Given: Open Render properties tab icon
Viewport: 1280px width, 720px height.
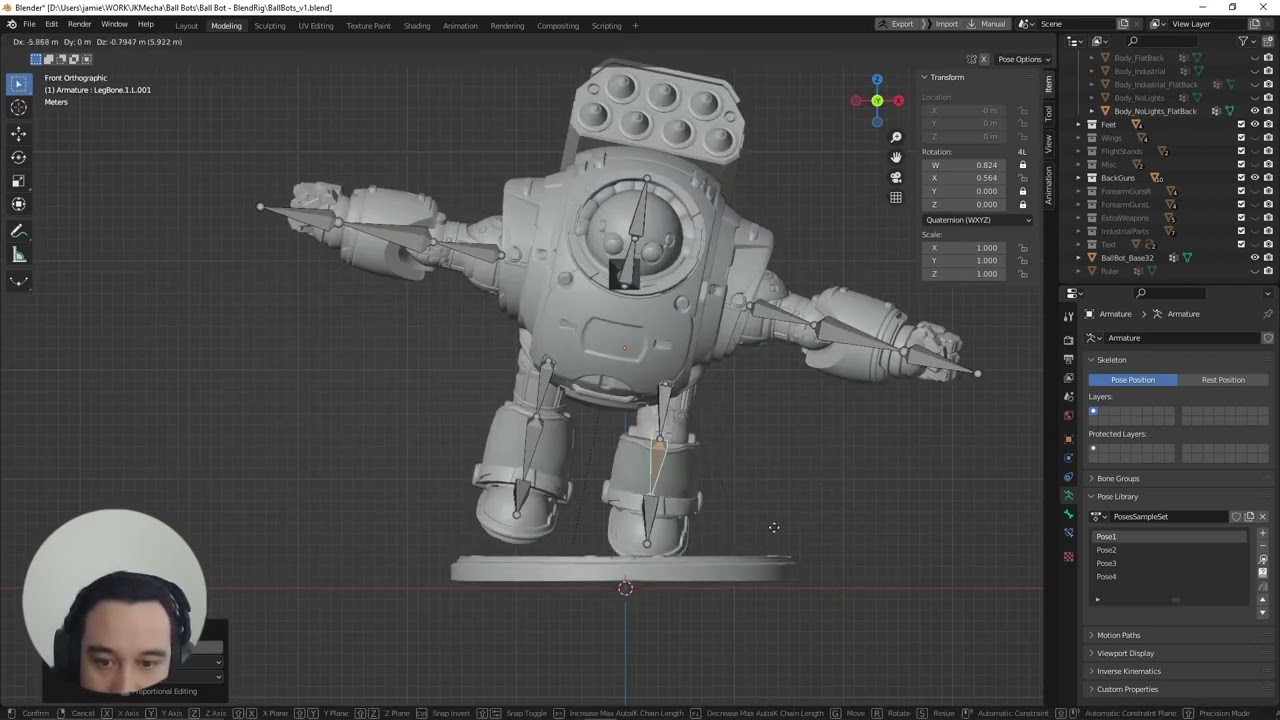Looking at the screenshot, I should pos(1068,340).
